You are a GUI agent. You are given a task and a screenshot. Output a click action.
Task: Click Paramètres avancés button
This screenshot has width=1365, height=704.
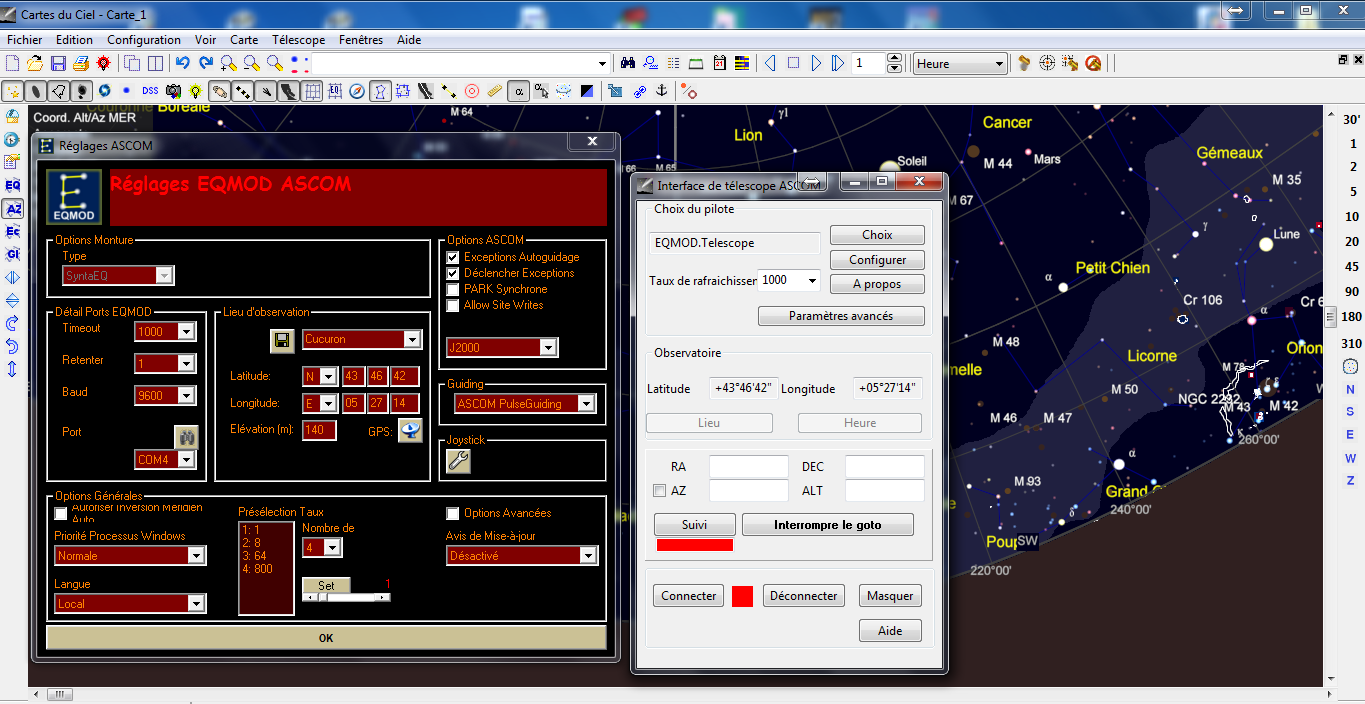pyautogui.click(x=841, y=316)
